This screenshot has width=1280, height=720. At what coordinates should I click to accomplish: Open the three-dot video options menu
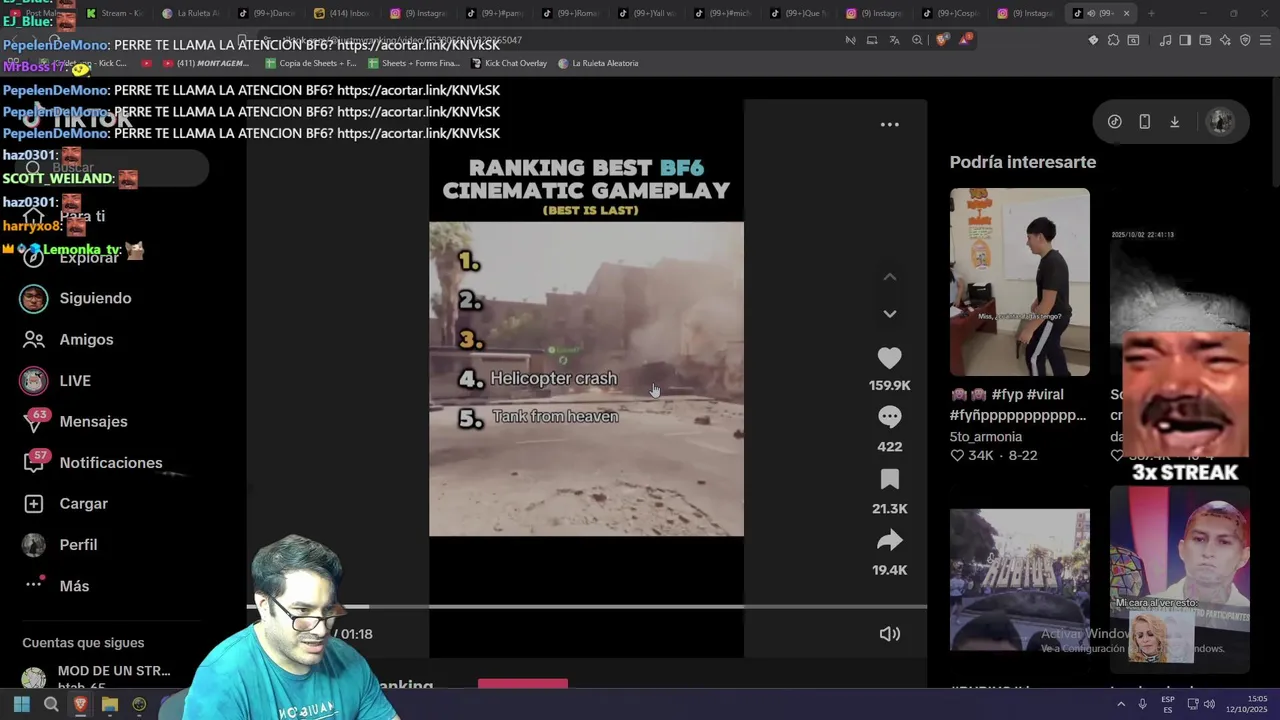tap(889, 125)
